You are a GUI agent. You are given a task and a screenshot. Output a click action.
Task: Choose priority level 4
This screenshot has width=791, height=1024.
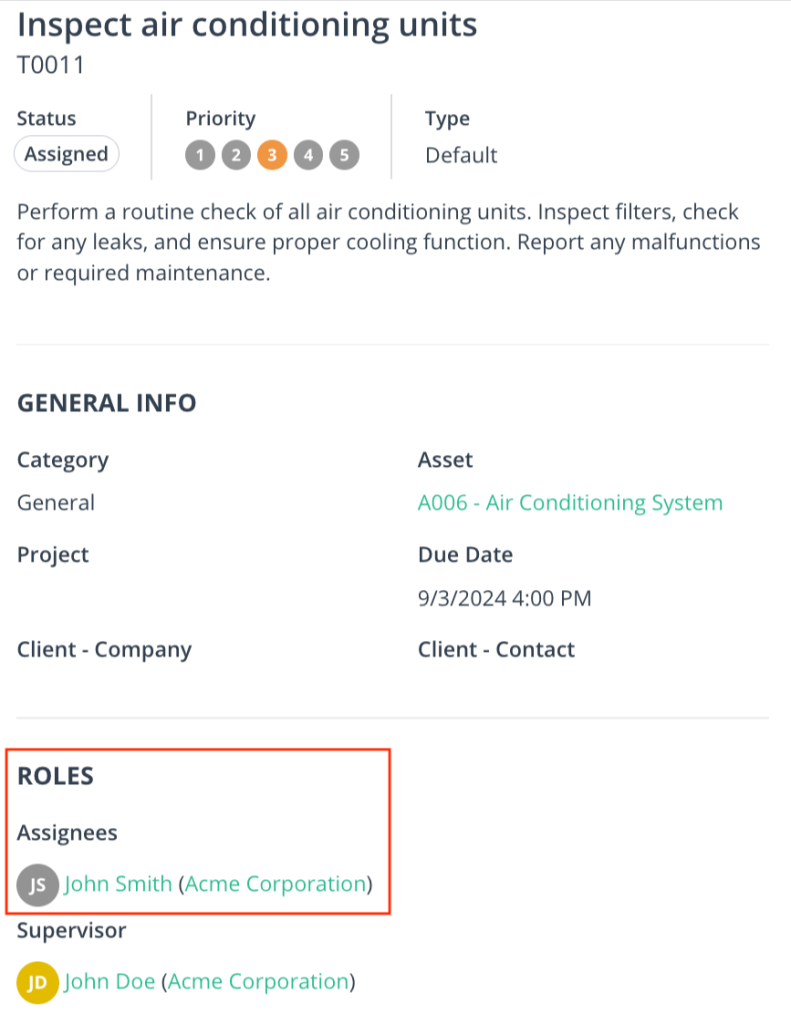click(x=308, y=155)
